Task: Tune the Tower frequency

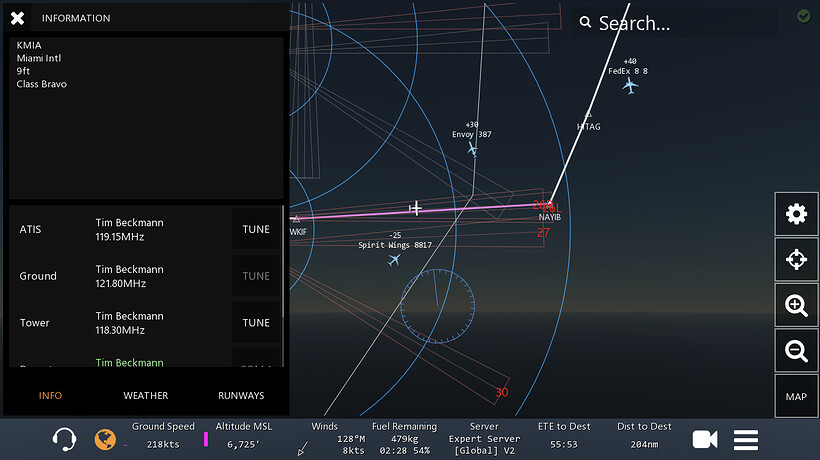Action: point(256,323)
